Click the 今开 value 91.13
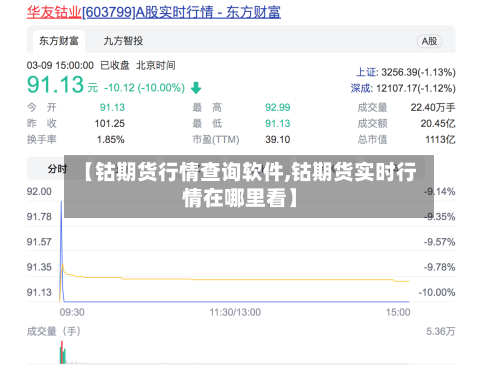 pyautogui.click(x=112, y=107)
